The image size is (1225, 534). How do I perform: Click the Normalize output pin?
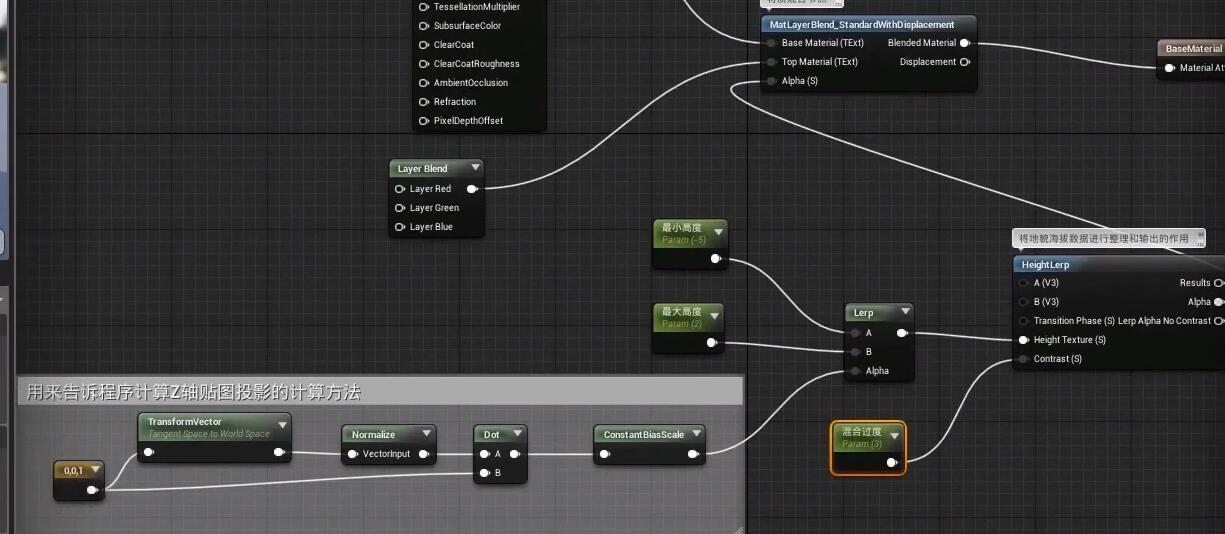(424, 454)
